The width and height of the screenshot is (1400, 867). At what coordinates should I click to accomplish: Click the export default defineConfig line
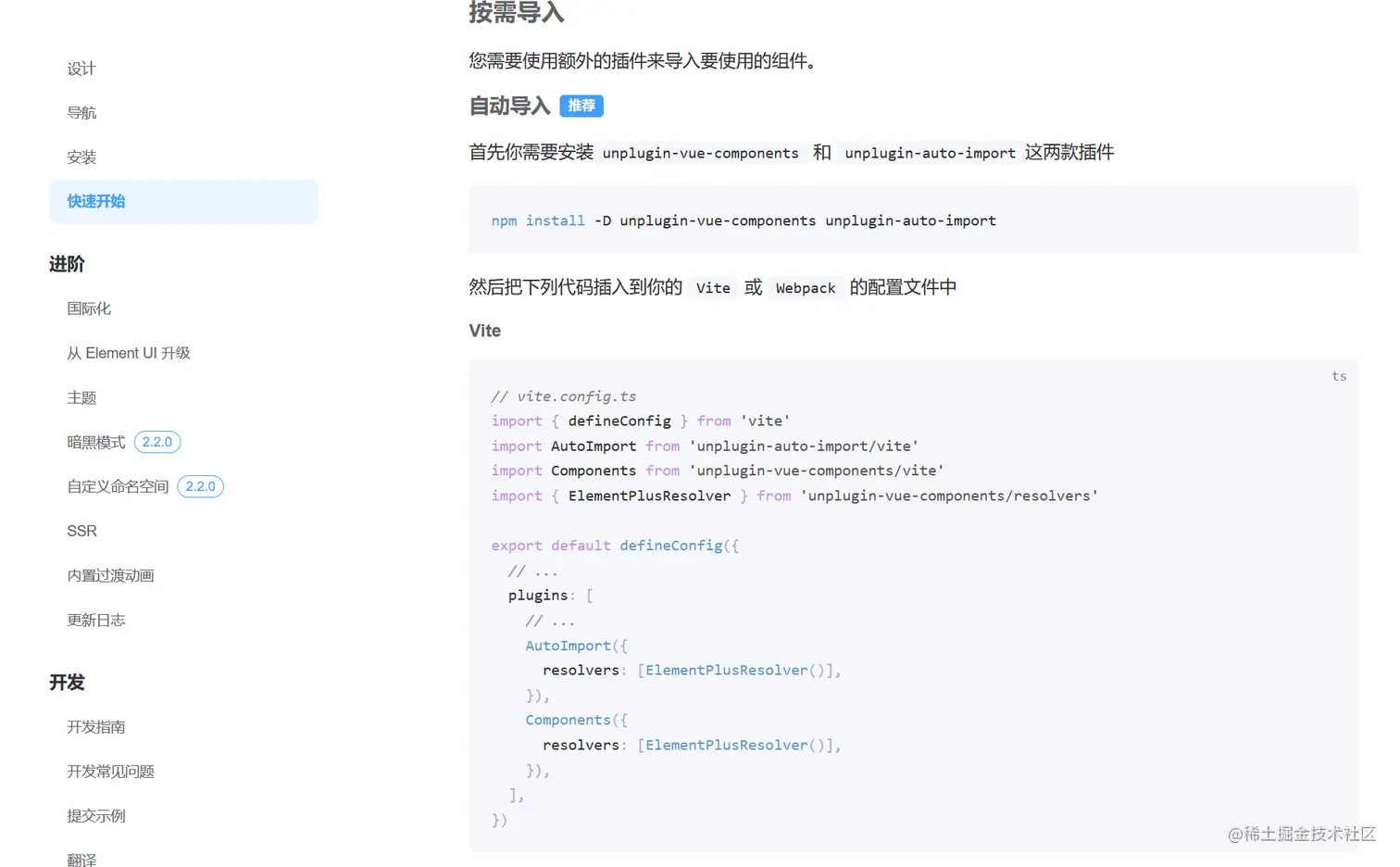click(615, 546)
